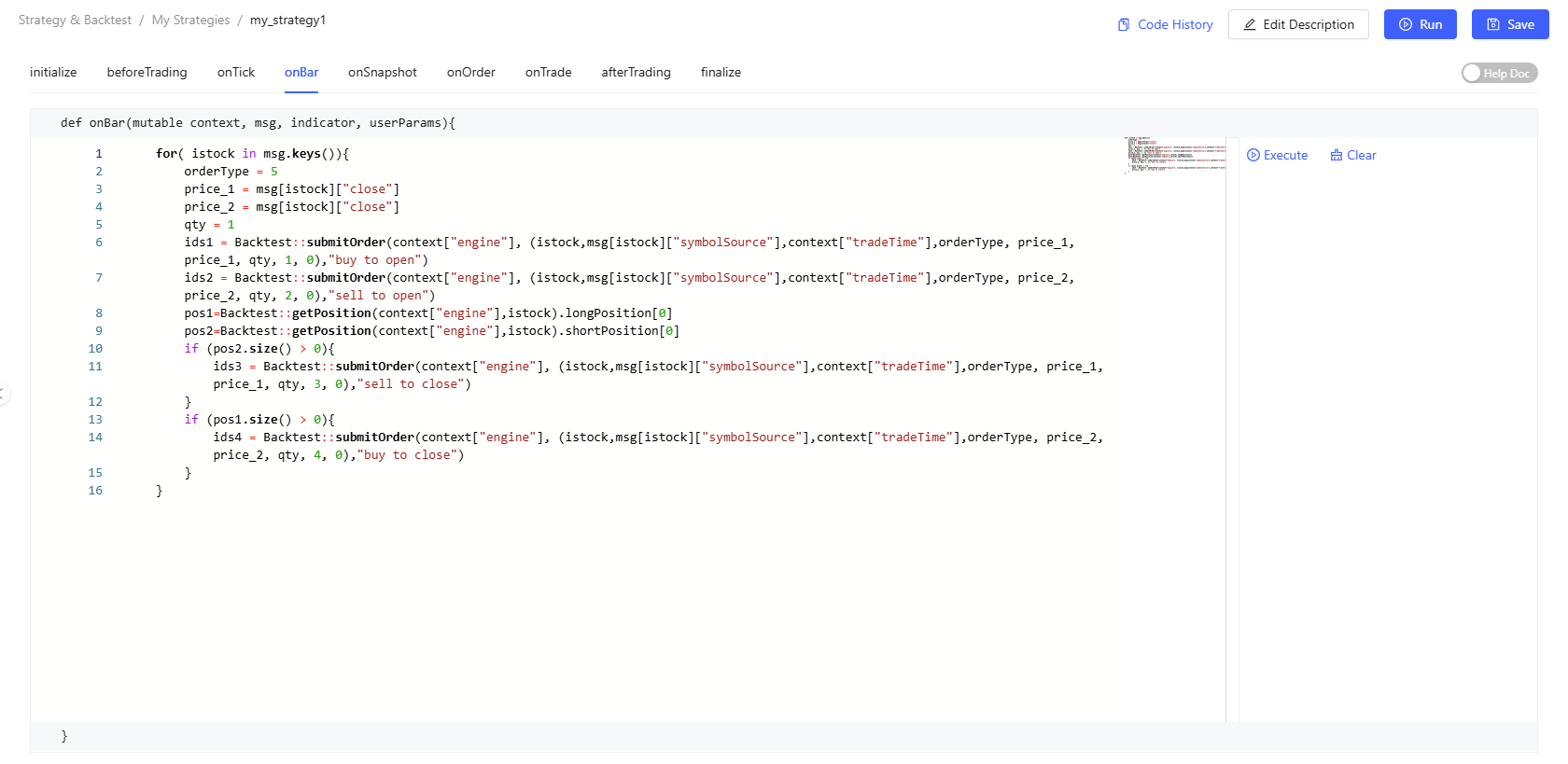
Task: Select the onBar tab
Action: tap(301, 72)
